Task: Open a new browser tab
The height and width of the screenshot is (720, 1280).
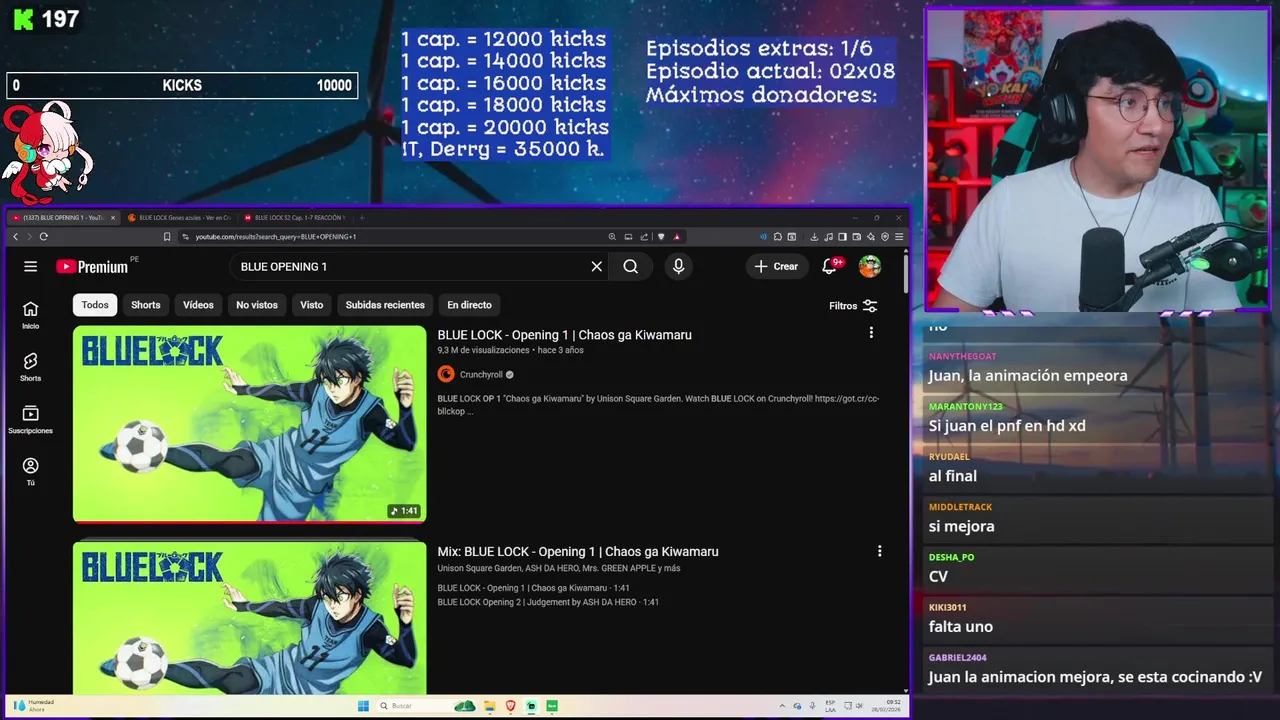Action: (x=362, y=217)
